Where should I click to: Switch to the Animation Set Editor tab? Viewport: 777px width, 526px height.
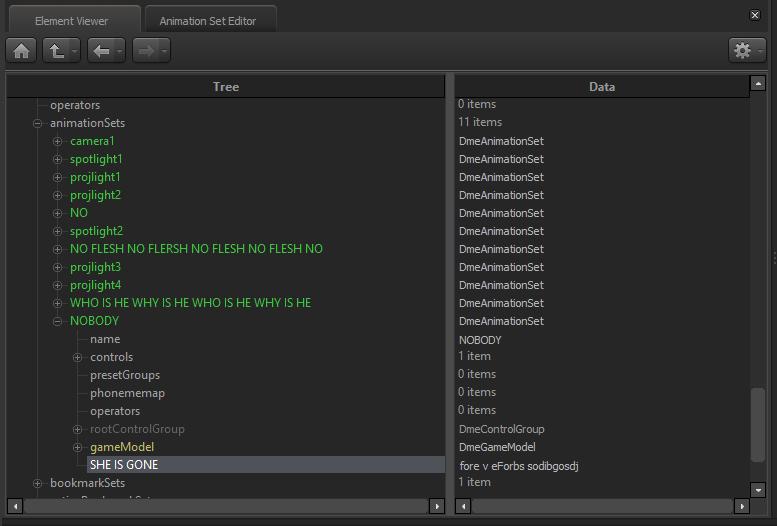(x=208, y=20)
